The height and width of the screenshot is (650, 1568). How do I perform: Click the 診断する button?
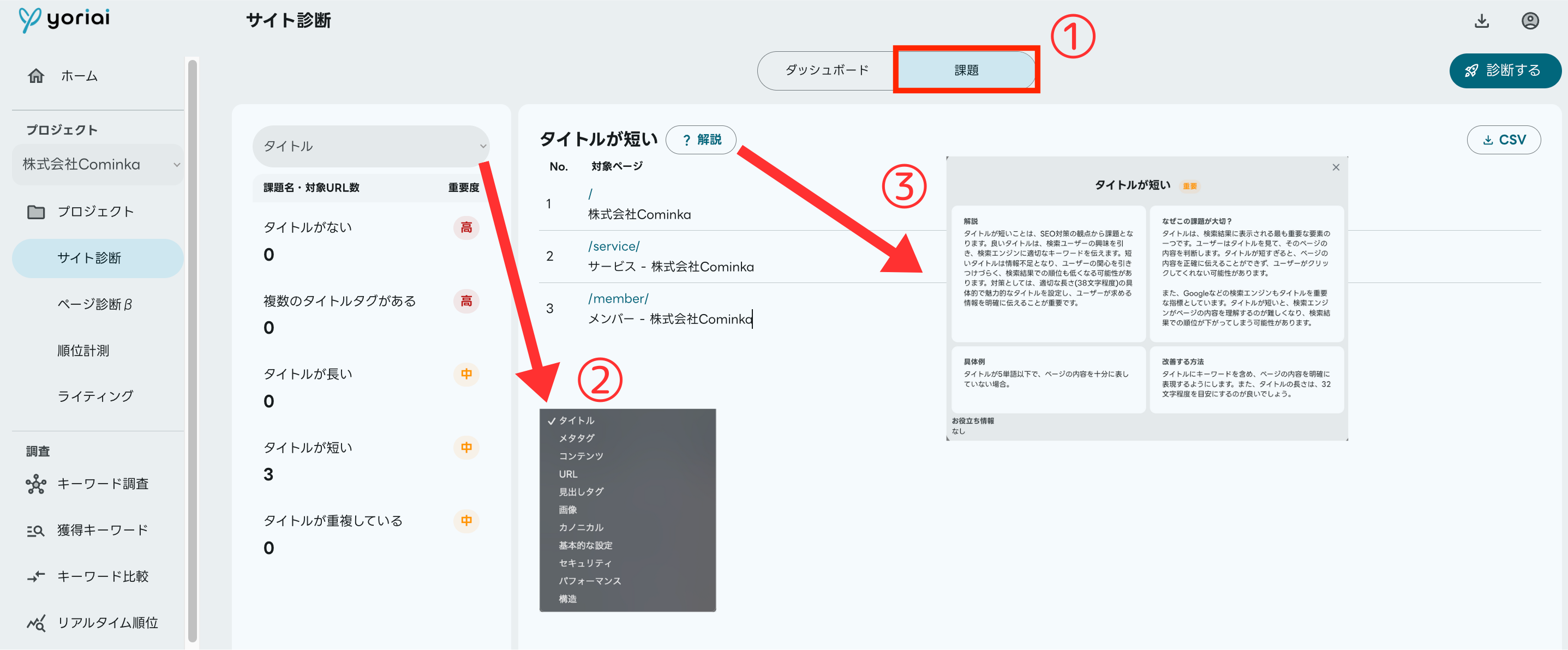(1505, 70)
